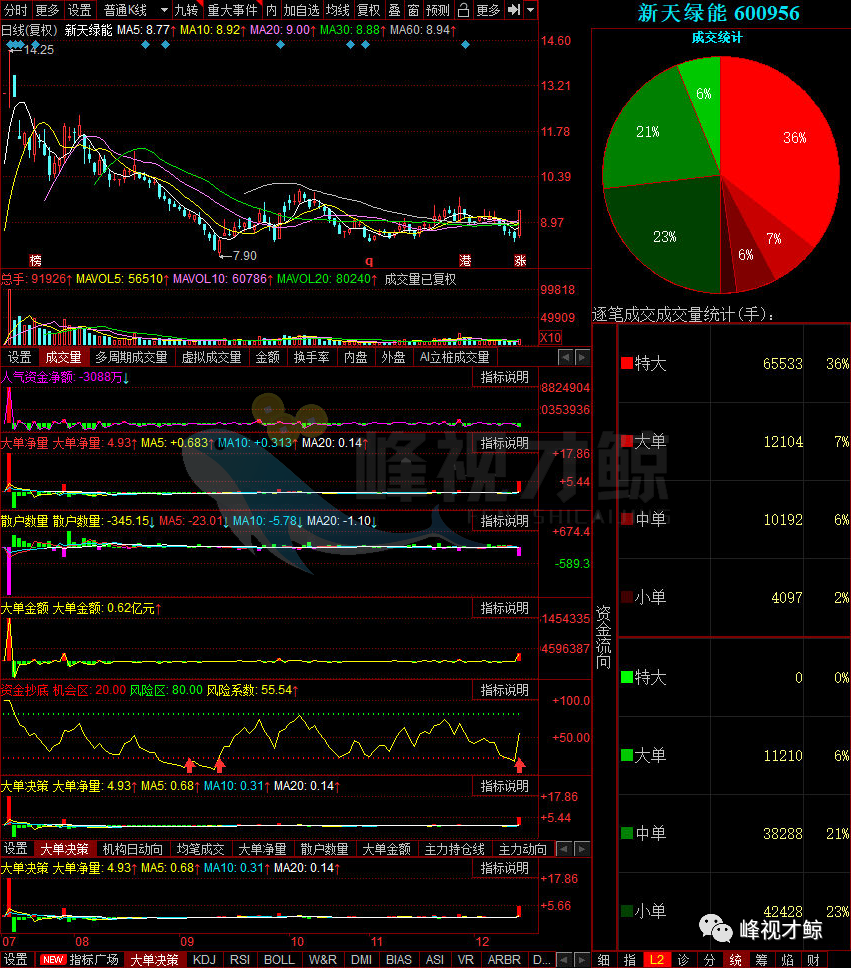This screenshot has width=851, height=968.
Task: Select the 筹 tab in right panel footer
Action: pos(762,960)
